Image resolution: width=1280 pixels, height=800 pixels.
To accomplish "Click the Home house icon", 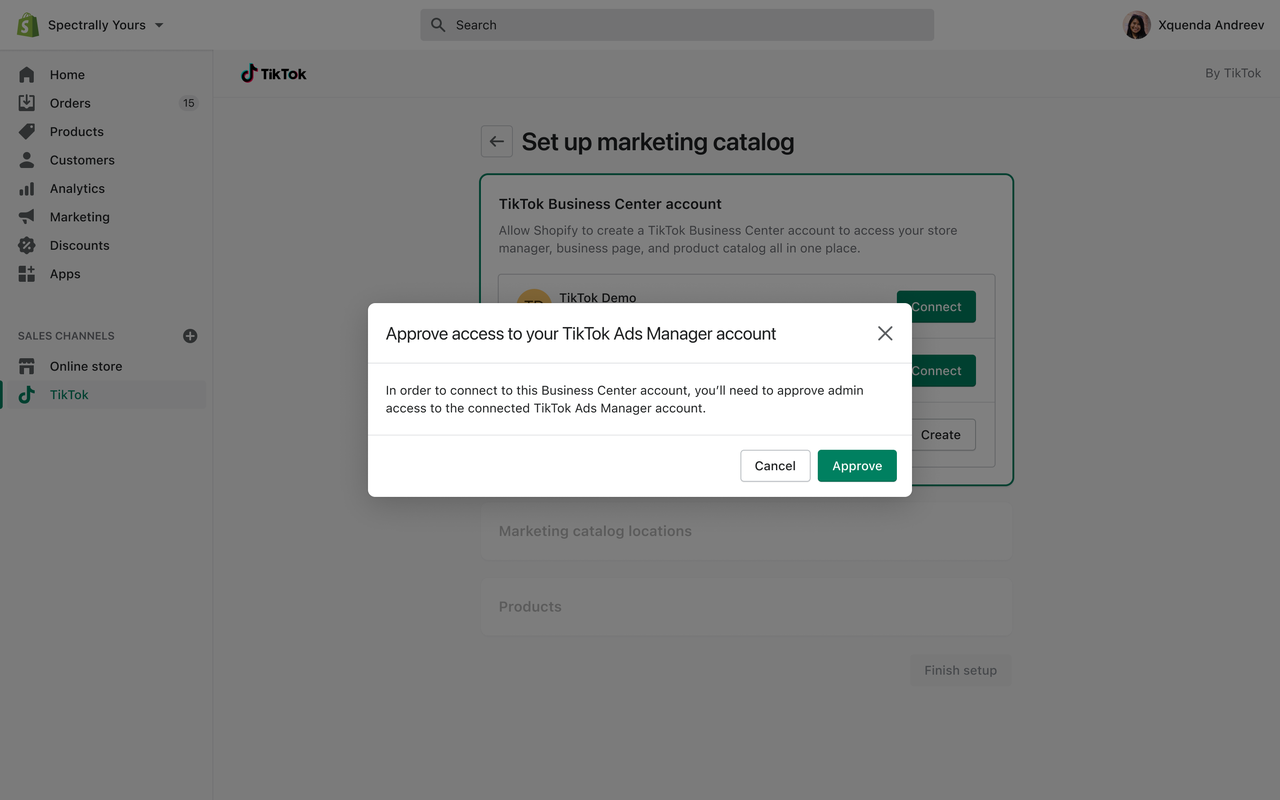I will (x=27, y=75).
